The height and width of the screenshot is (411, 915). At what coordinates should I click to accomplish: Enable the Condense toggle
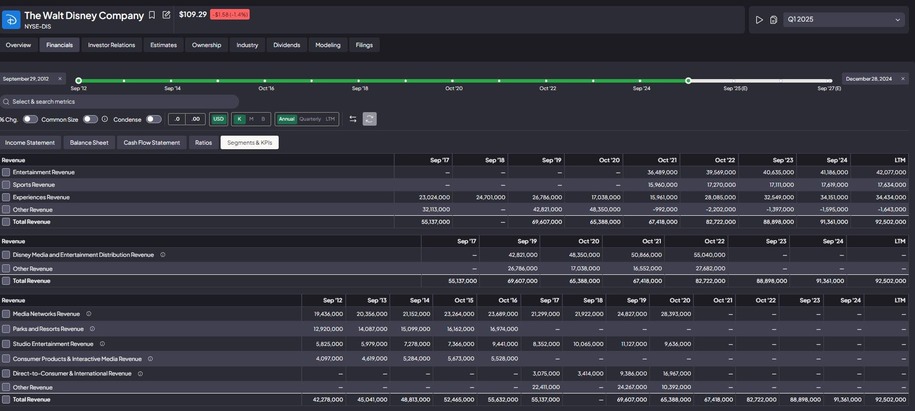(153, 119)
